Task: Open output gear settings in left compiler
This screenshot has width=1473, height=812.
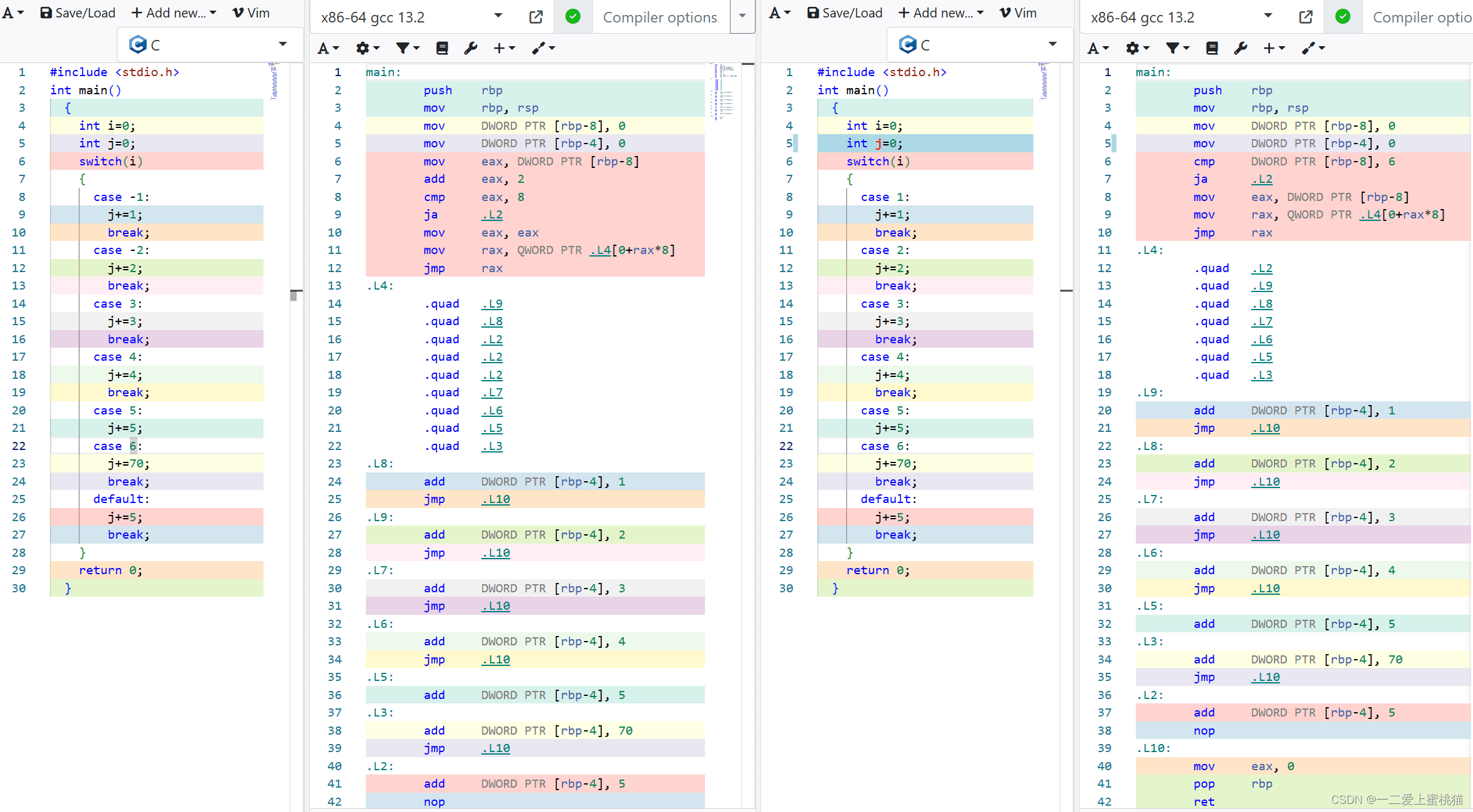Action: click(367, 48)
